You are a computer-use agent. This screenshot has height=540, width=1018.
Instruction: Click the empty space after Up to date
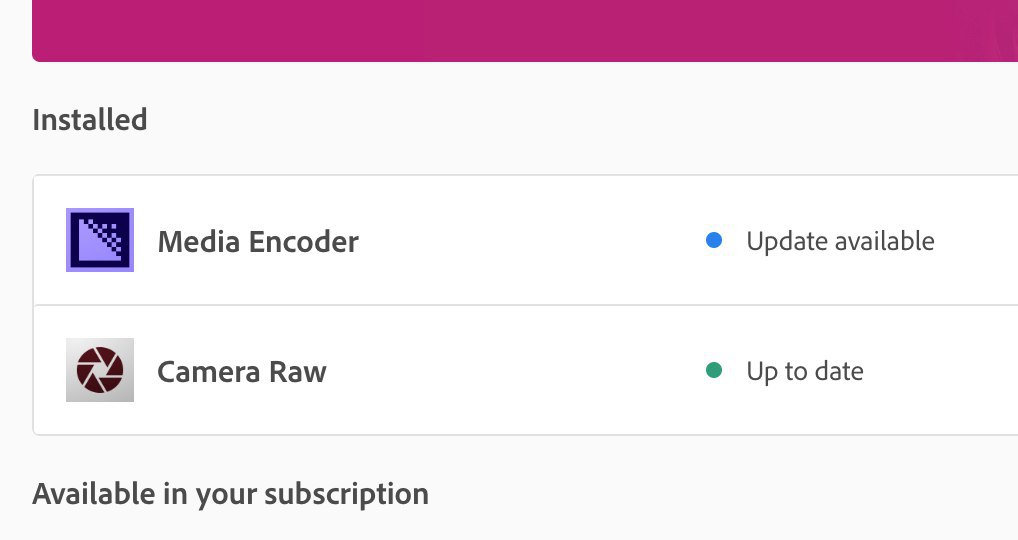[x=941, y=371]
